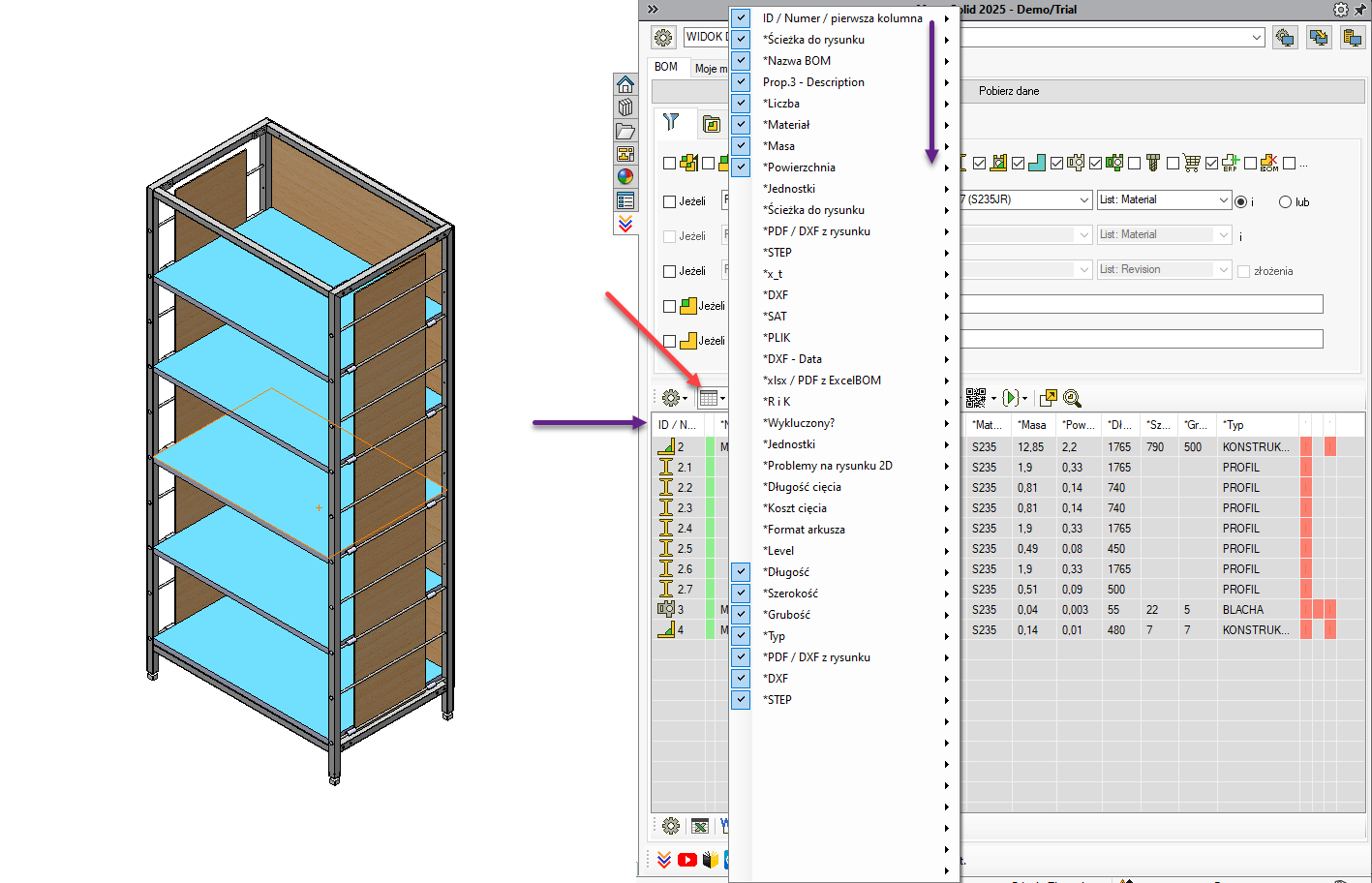The image size is (1372, 883).
Task: Enable the third Jeżeli condition checkbox
Action: 669,271
